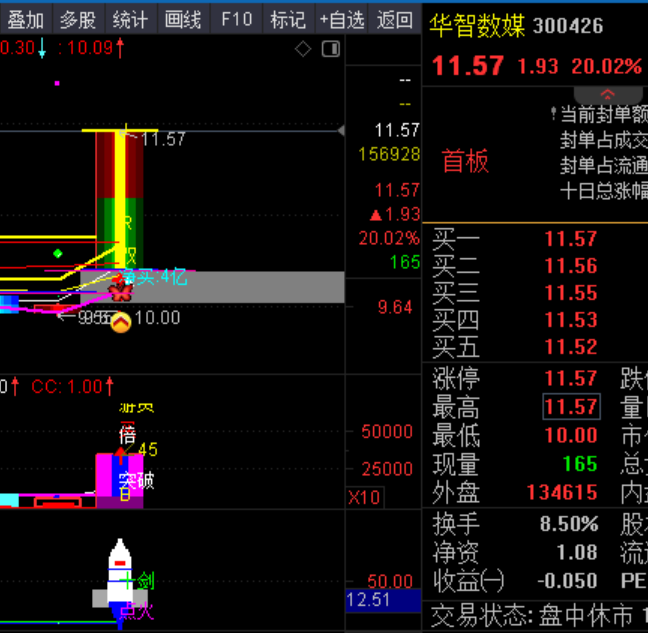648x633 pixels.
Task: Open the 标记 mark menu
Action: point(288,19)
